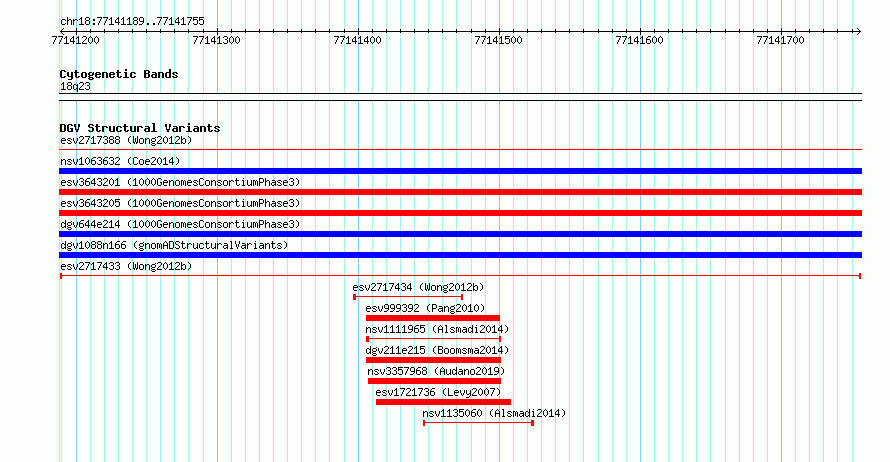Open esv1721736 (Levy2007) label

(438, 392)
